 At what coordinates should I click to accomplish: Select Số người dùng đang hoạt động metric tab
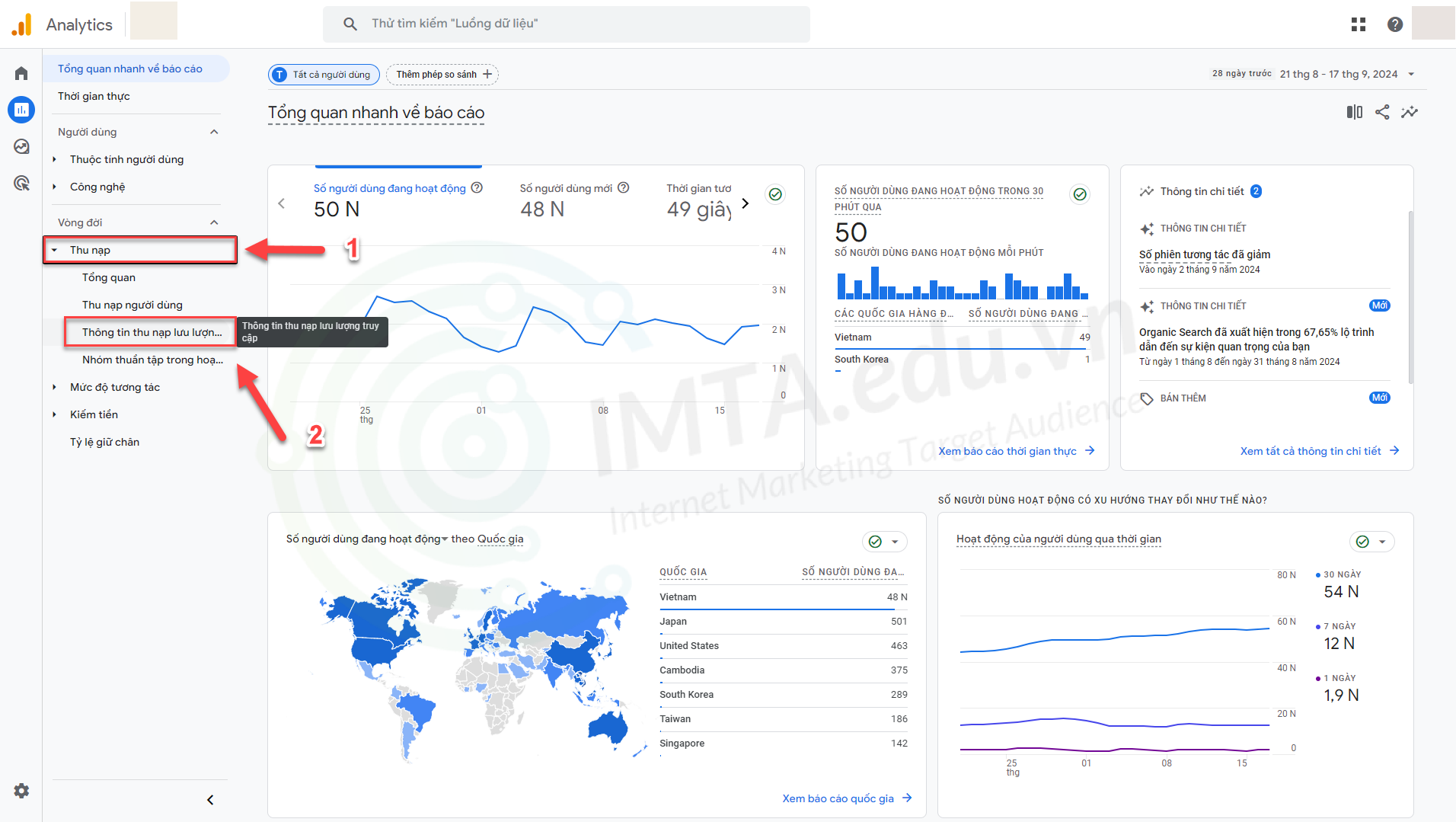click(398, 200)
